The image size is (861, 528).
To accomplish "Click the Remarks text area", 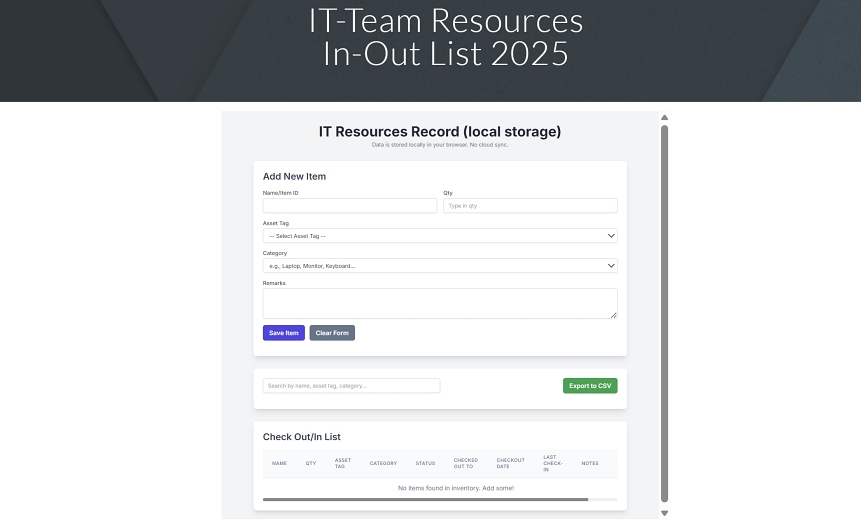I will [x=440, y=303].
